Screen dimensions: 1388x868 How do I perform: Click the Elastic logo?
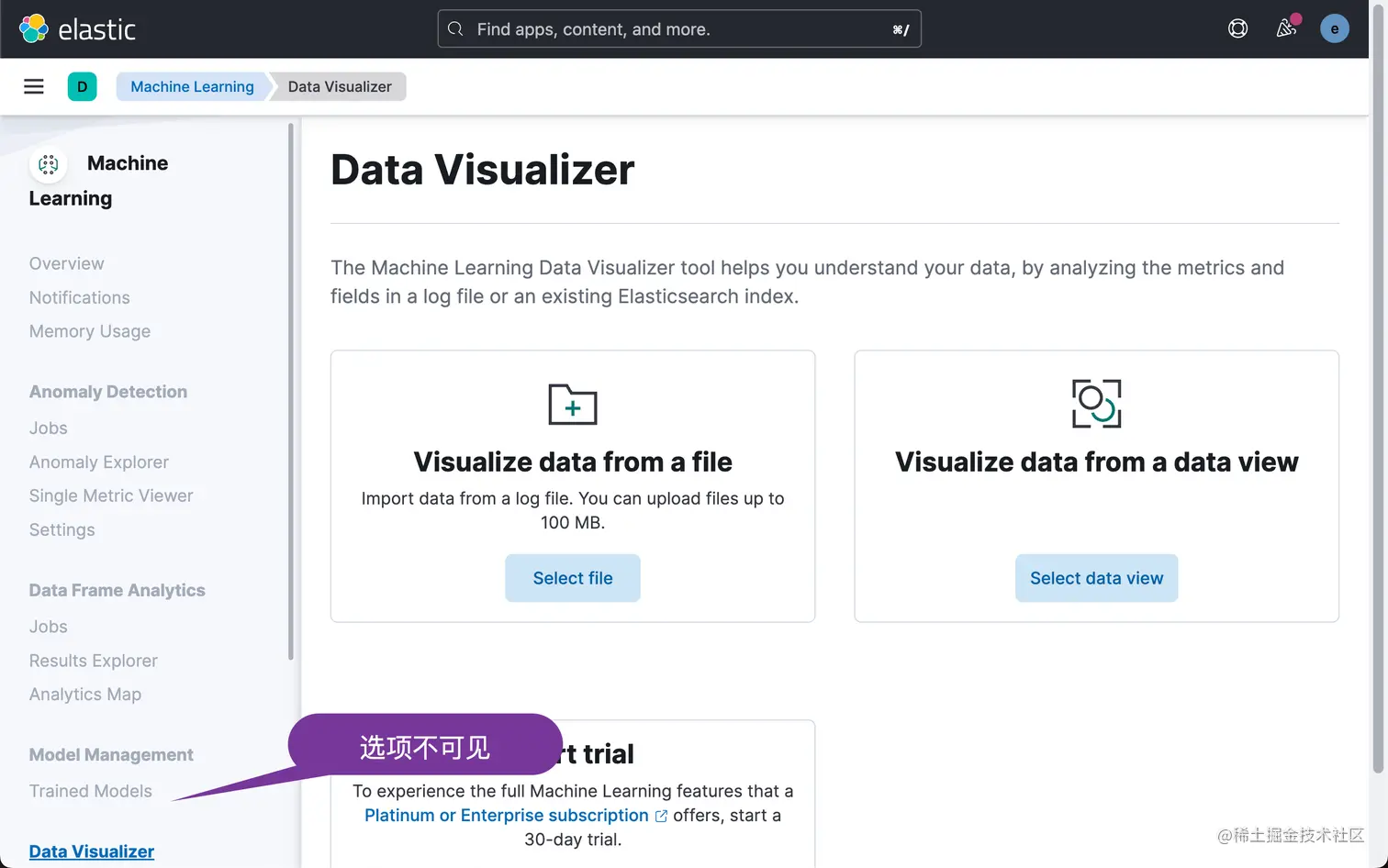(77, 29)
